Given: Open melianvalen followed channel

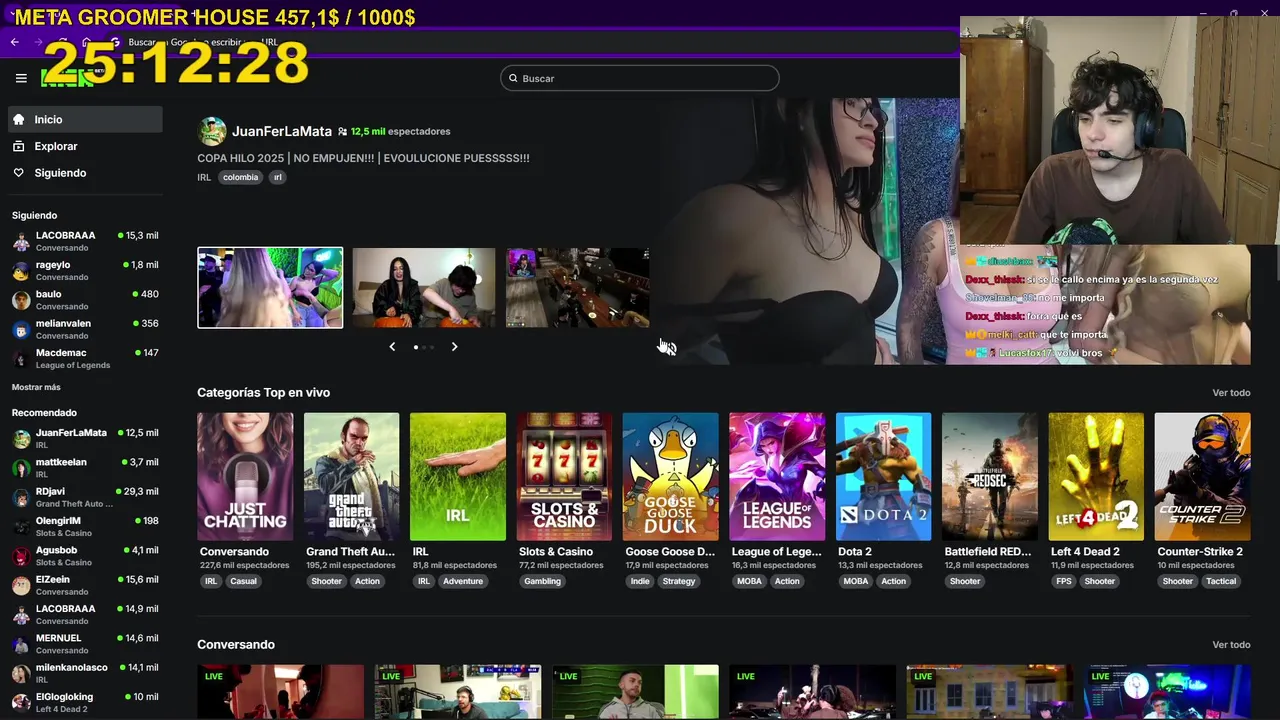Looking at the screenshot, I should pos(85,329).
